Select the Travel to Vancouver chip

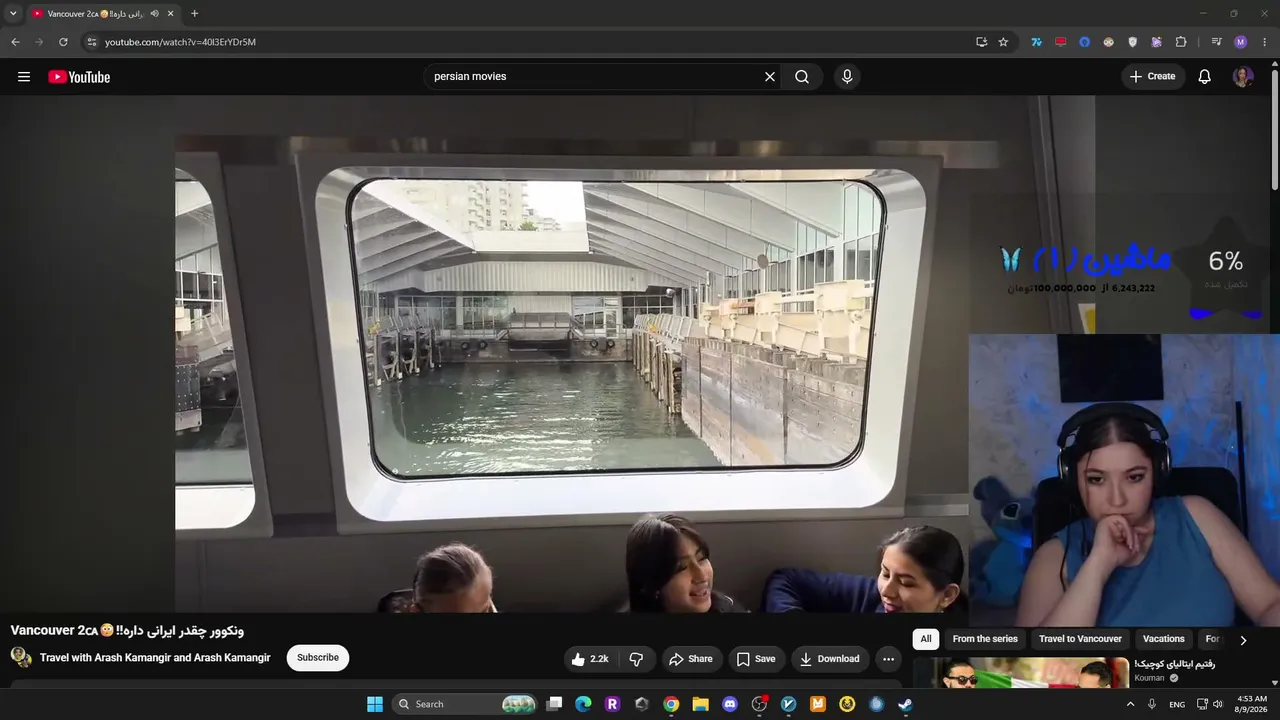point(1080,639)
